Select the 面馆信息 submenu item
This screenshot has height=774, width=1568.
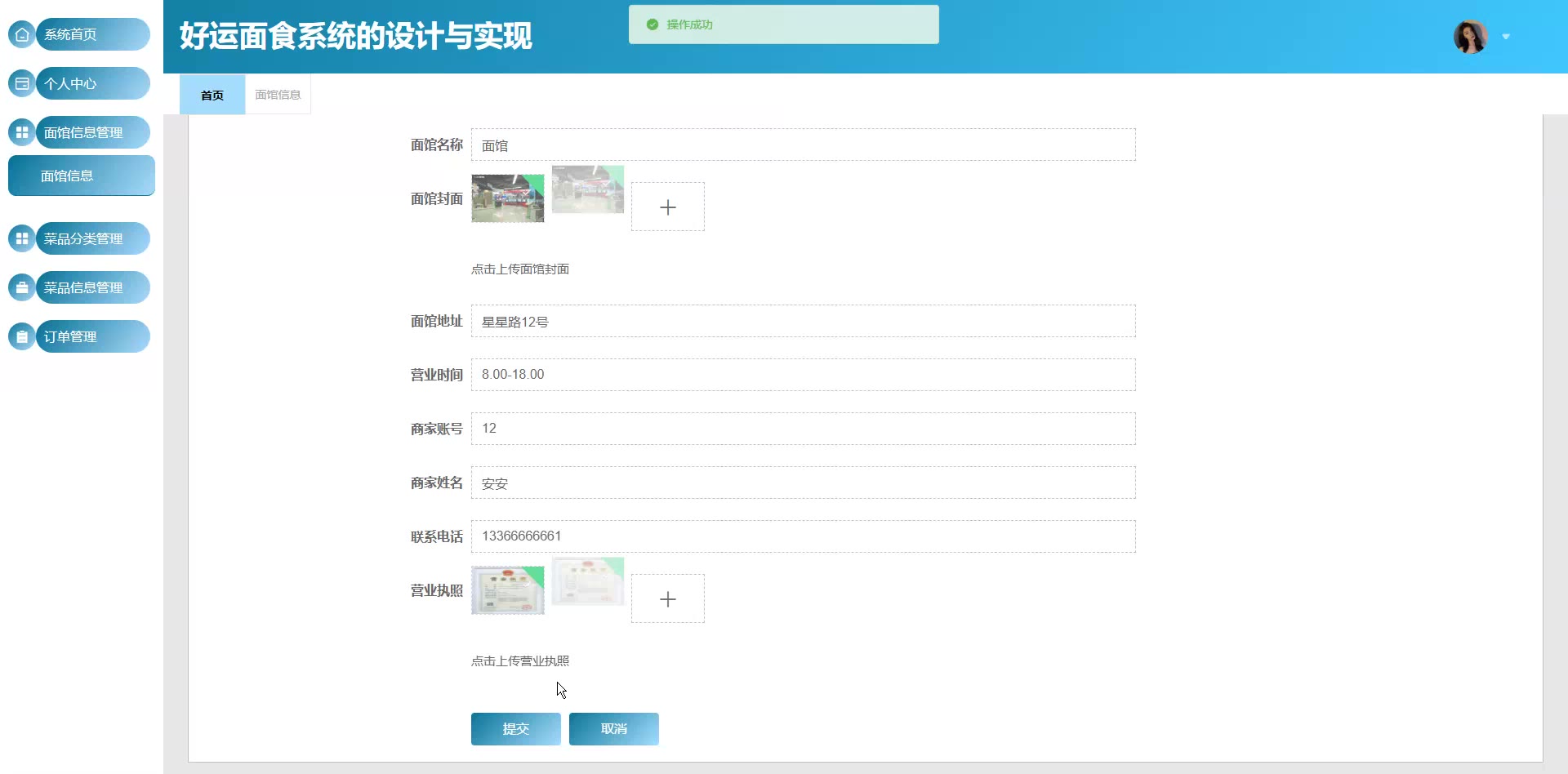82,176
